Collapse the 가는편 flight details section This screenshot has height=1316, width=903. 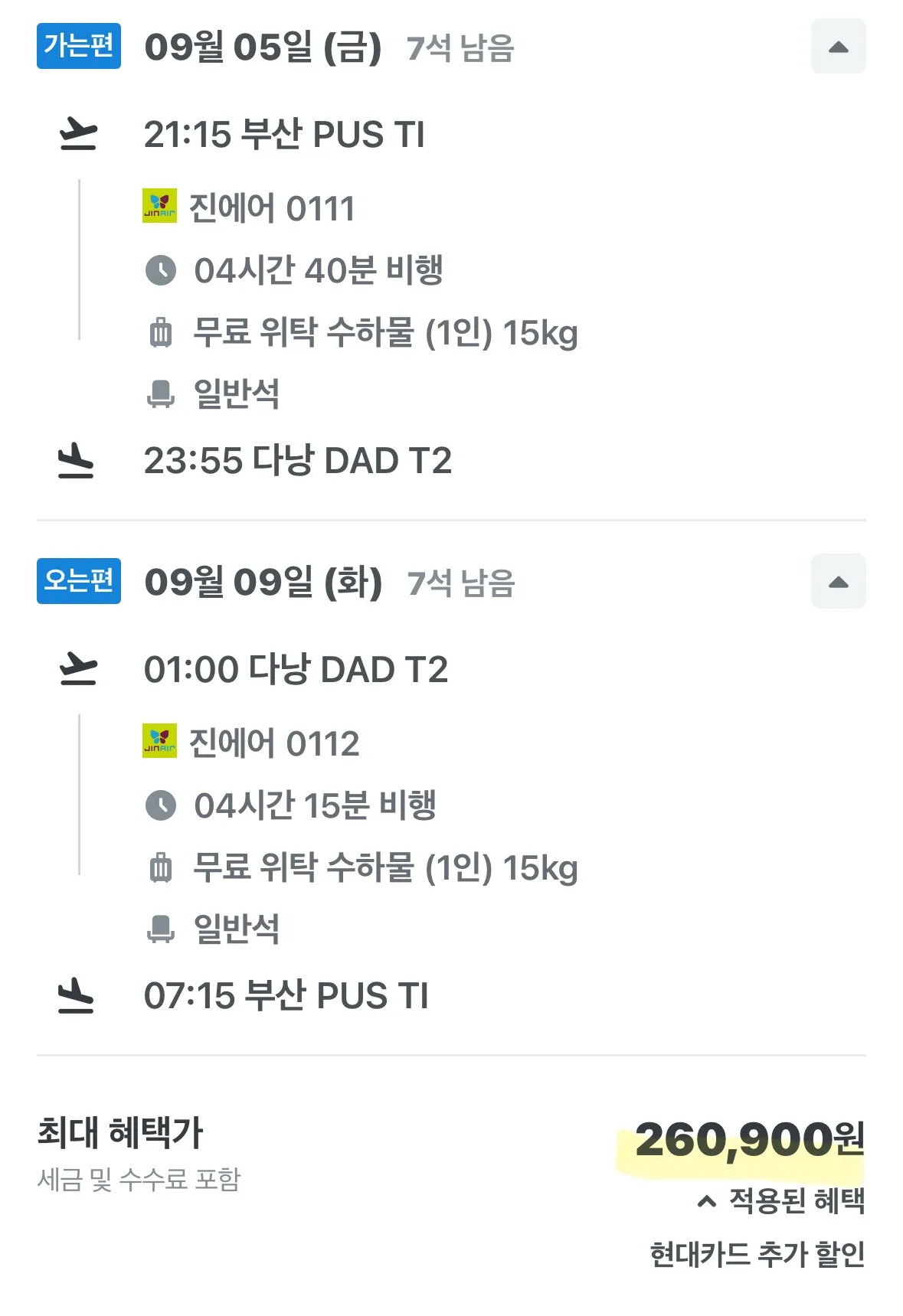tap(838, 47)
